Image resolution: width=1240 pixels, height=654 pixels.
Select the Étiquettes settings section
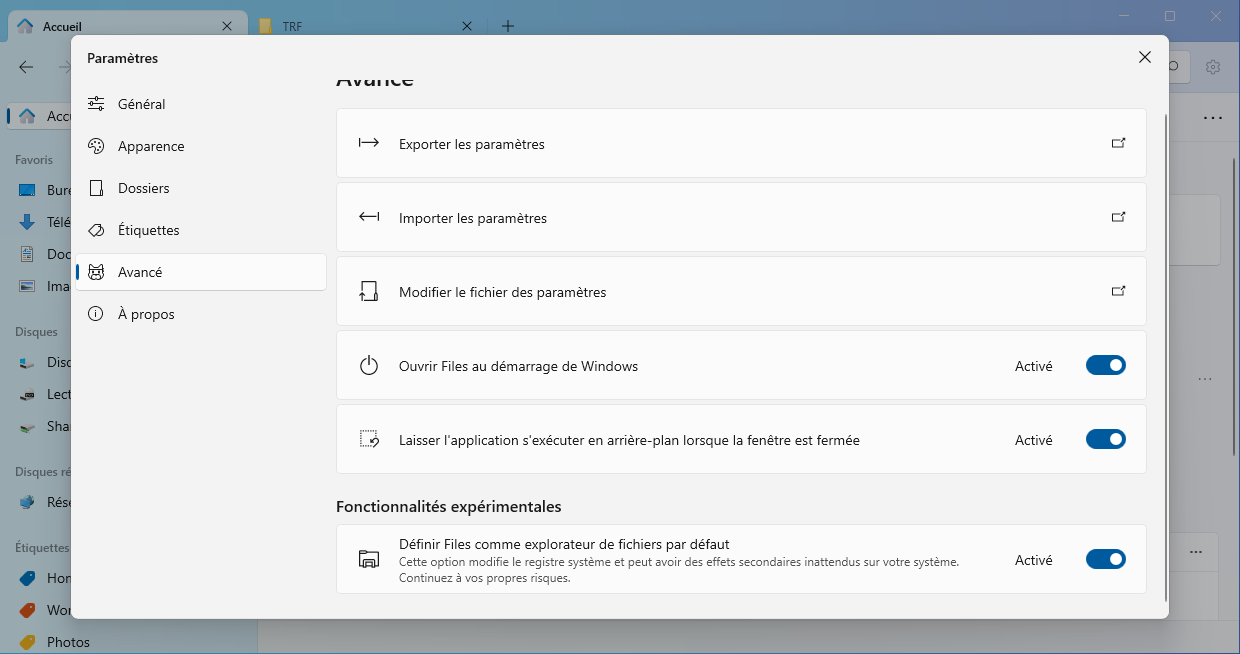point(148,230)
